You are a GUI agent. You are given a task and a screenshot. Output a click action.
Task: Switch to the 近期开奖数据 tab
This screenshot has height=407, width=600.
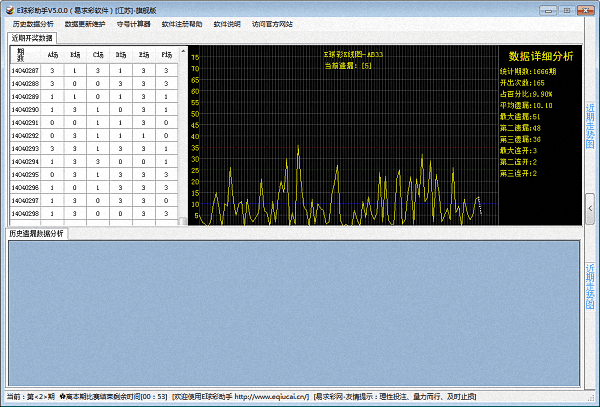32,38
